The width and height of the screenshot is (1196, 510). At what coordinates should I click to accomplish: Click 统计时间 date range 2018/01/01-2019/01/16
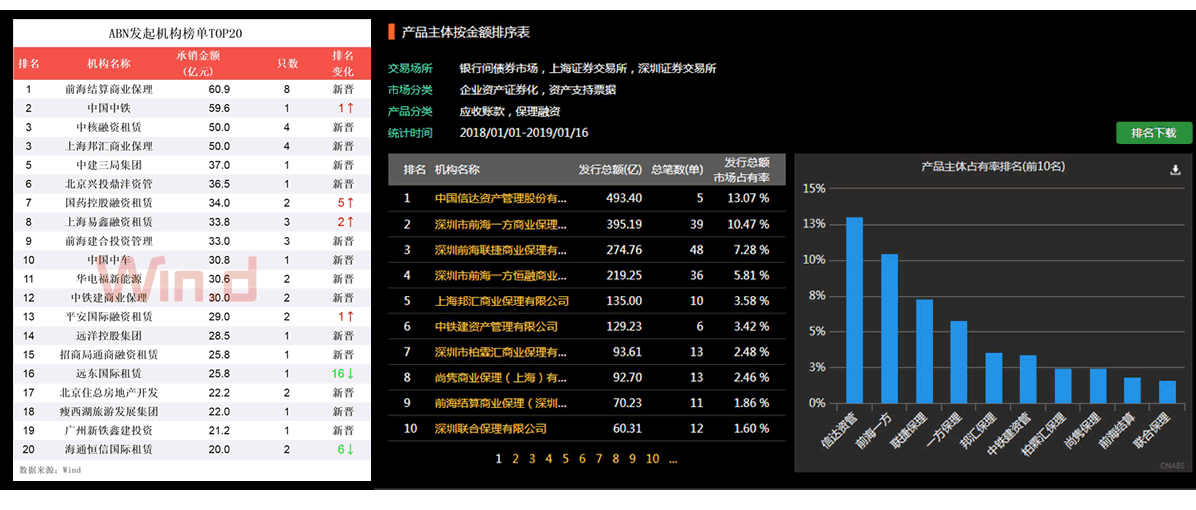click(524, 133)
